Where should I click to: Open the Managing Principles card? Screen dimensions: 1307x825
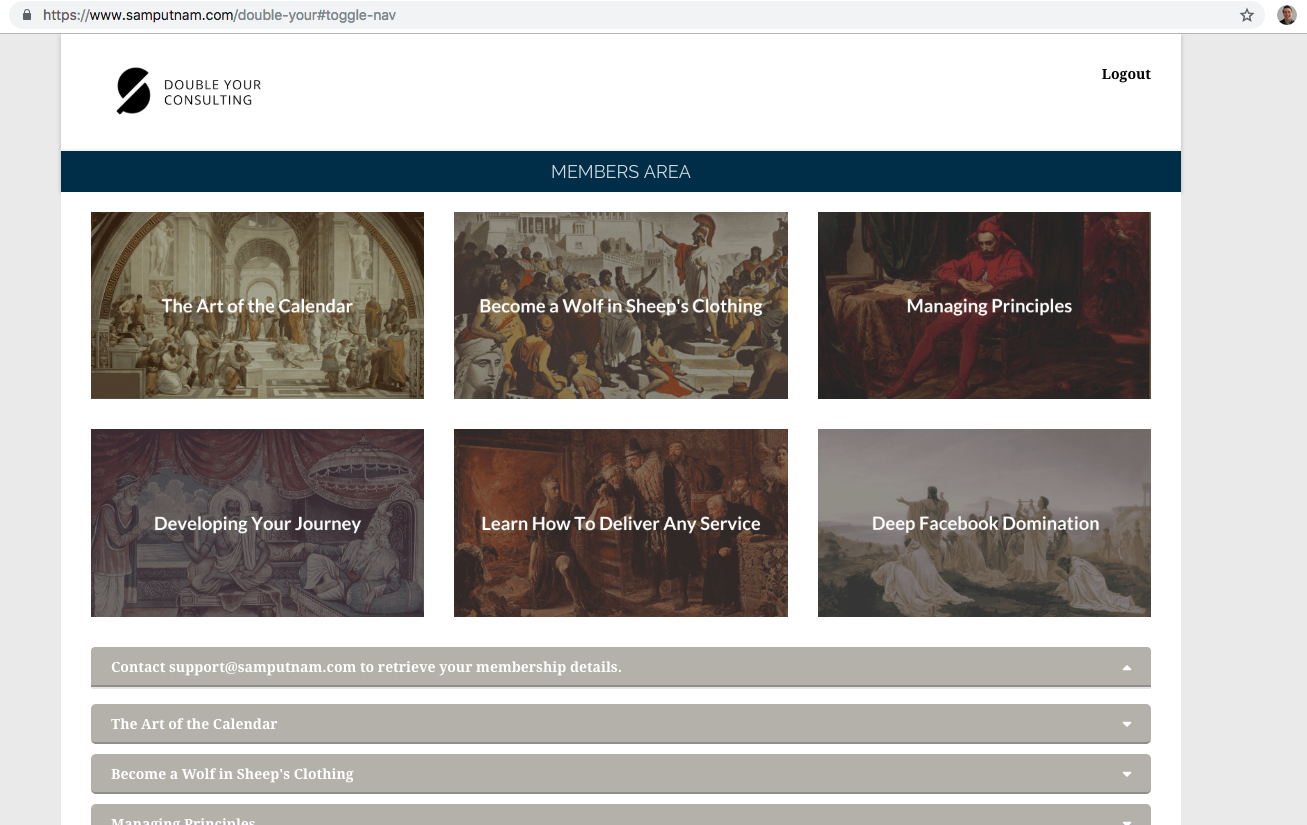click(984, 305)
